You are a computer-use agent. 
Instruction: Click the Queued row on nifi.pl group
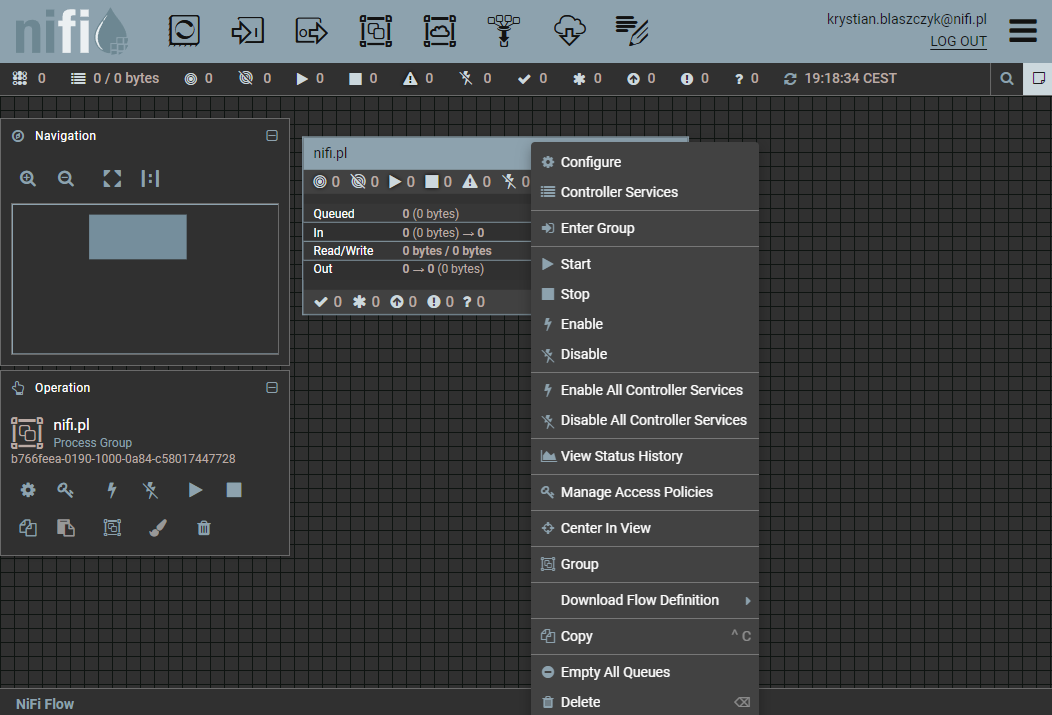pyautogui.click(x=417, y=214)
